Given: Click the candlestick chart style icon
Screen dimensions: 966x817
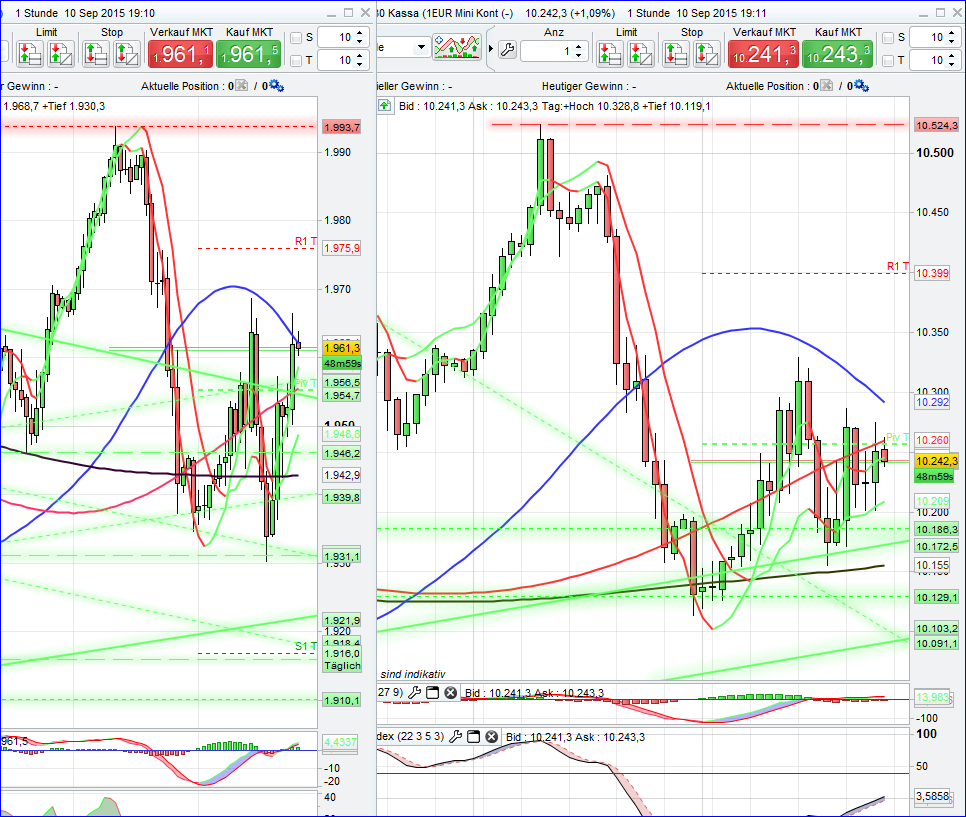Looking at the screenshot, I should (456, 46).
